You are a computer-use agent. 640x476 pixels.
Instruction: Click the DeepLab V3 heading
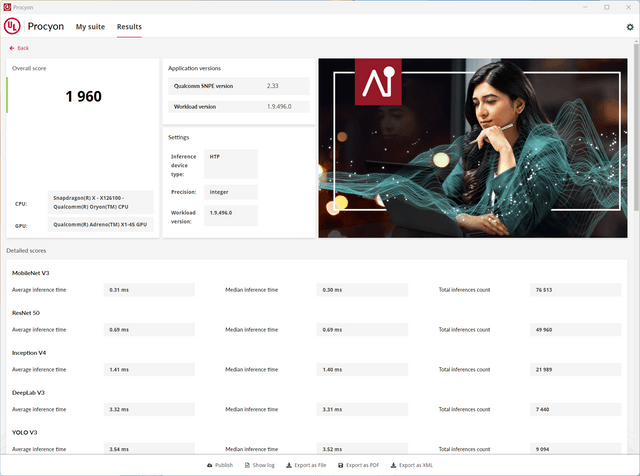click(28, 393)
